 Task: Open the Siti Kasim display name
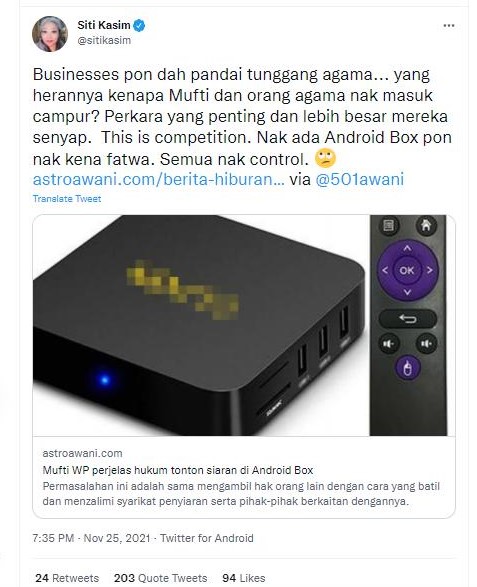pos(104,25)
